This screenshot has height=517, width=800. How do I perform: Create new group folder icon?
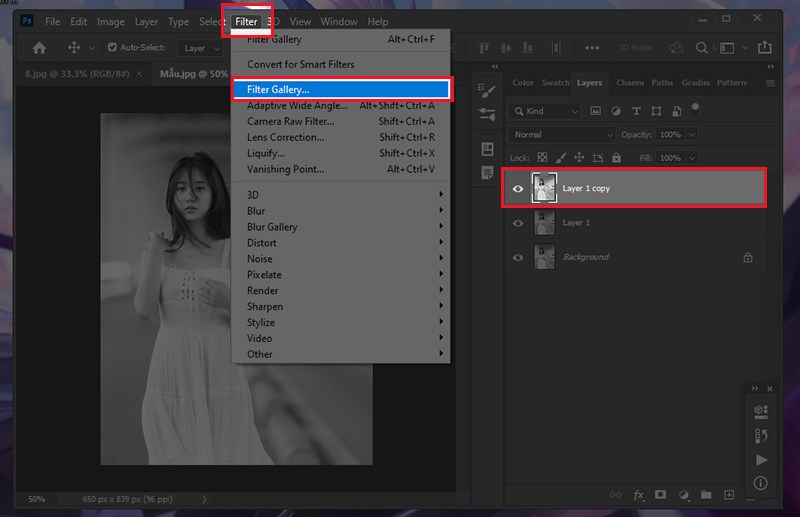[706, 494]
